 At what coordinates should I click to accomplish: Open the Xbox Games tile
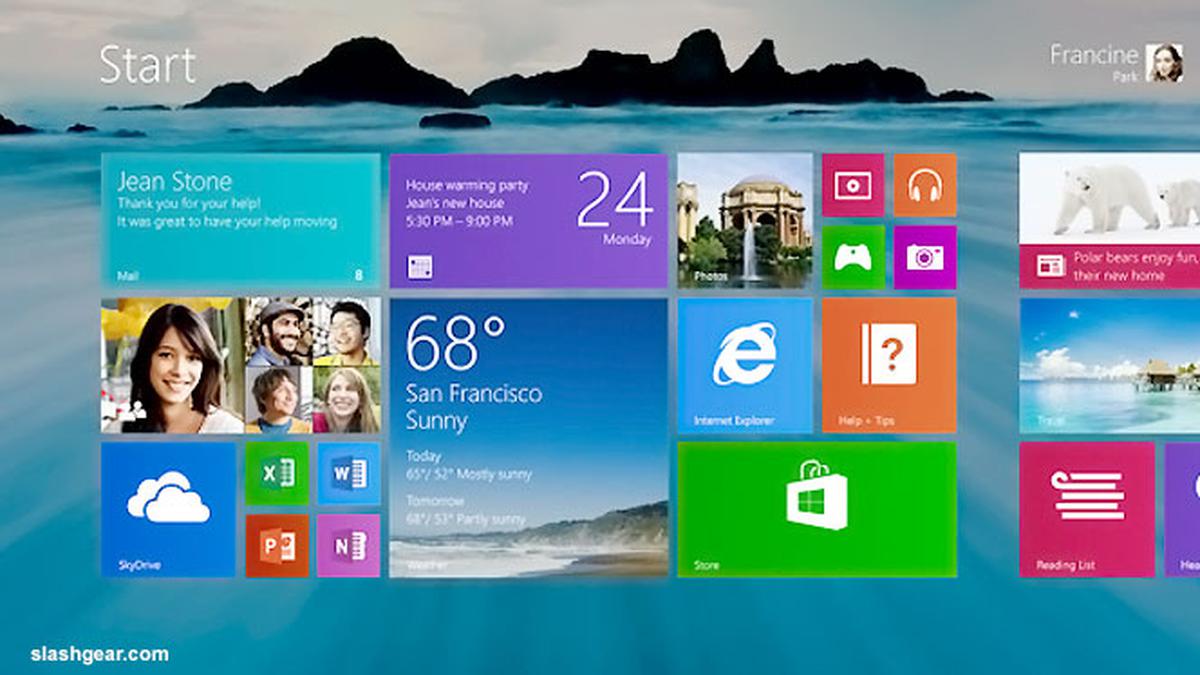point(853,257)
